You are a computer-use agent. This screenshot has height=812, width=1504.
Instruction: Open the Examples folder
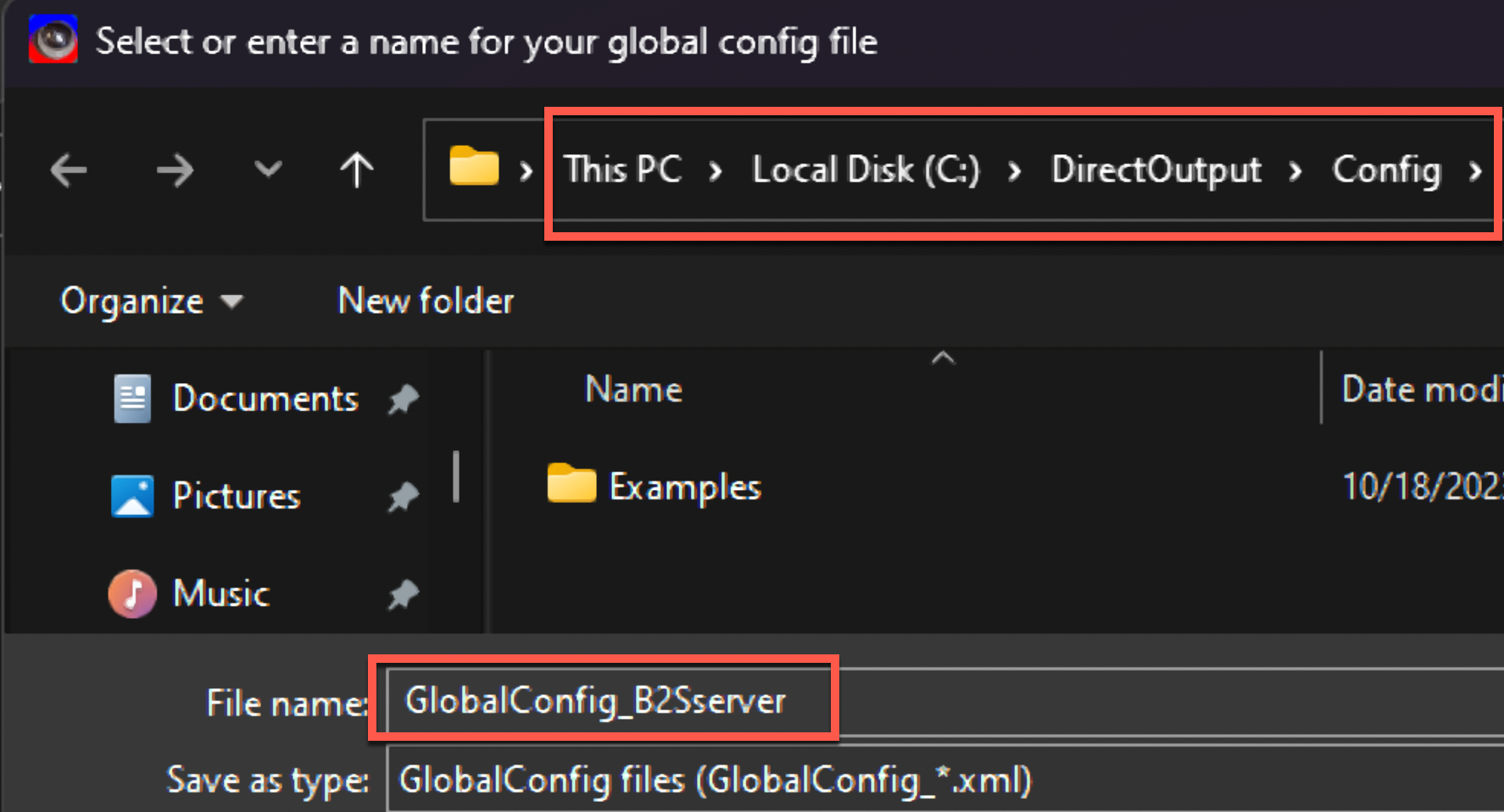coord(684,486)
